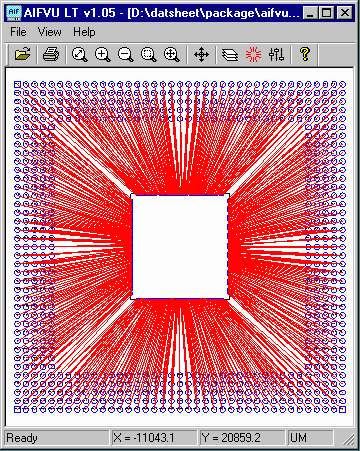Open the settings sliders icon
This screenshot has width=360, height=451.
pos(276,54)
